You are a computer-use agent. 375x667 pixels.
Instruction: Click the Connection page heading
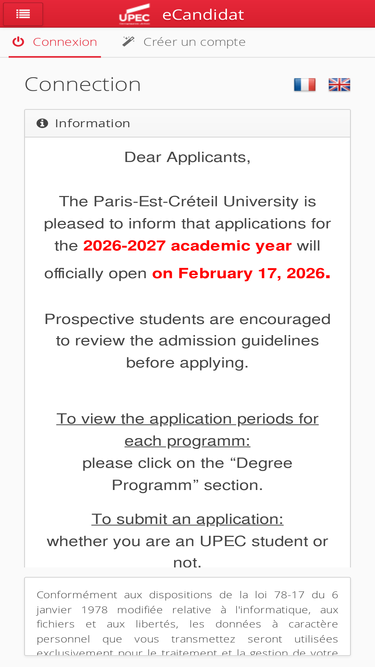coord(82,84)
